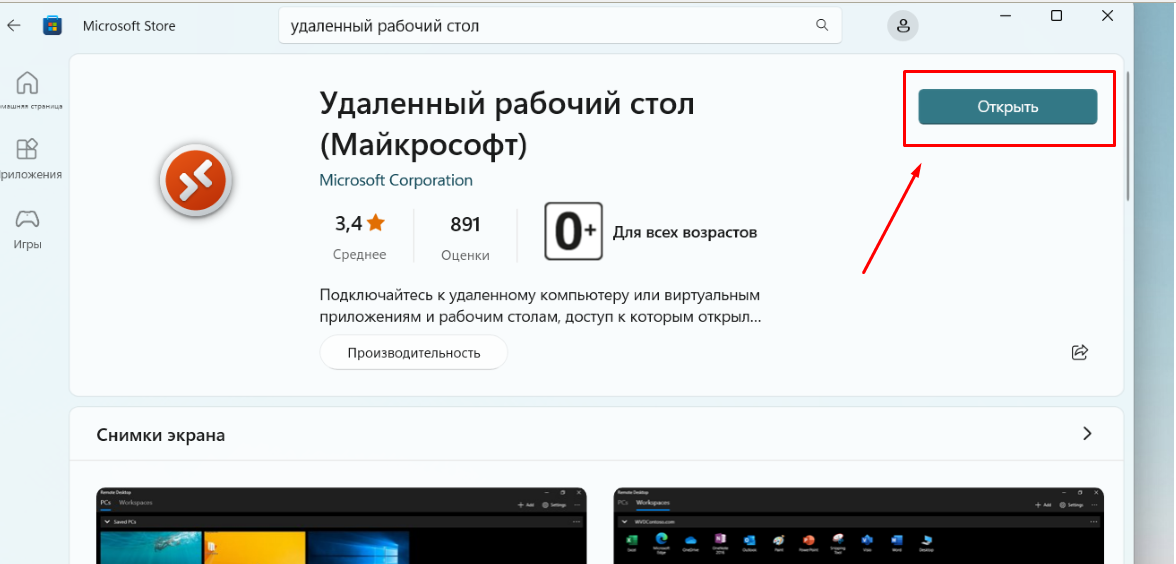Click the app description text
The image size is (1176, 564).
[540, 305]
